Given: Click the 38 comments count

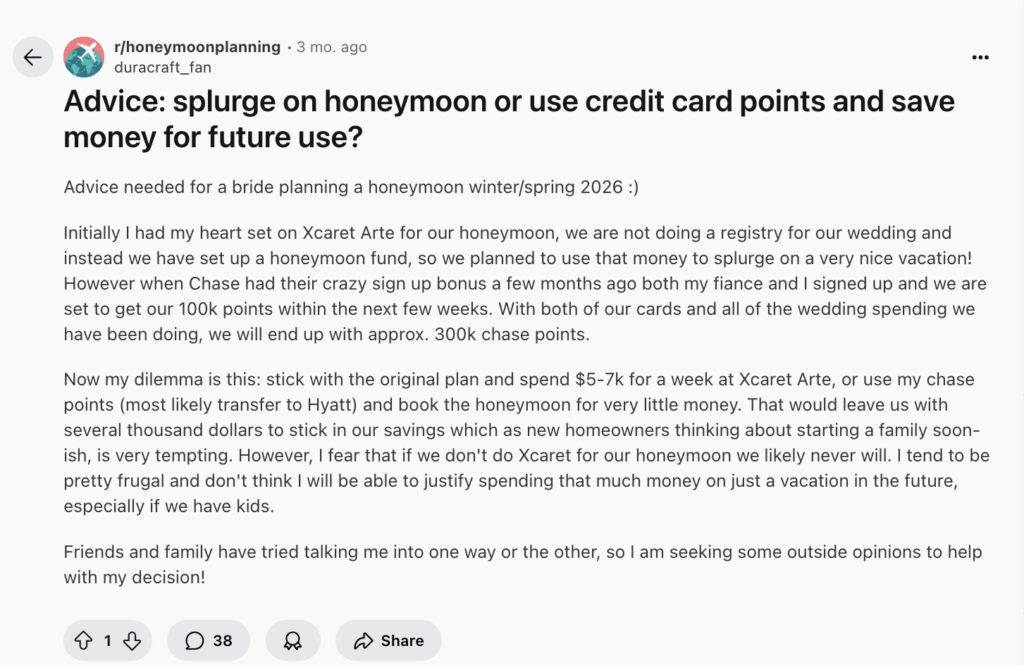Looking at the screenshot, I should tap(223, 641).
